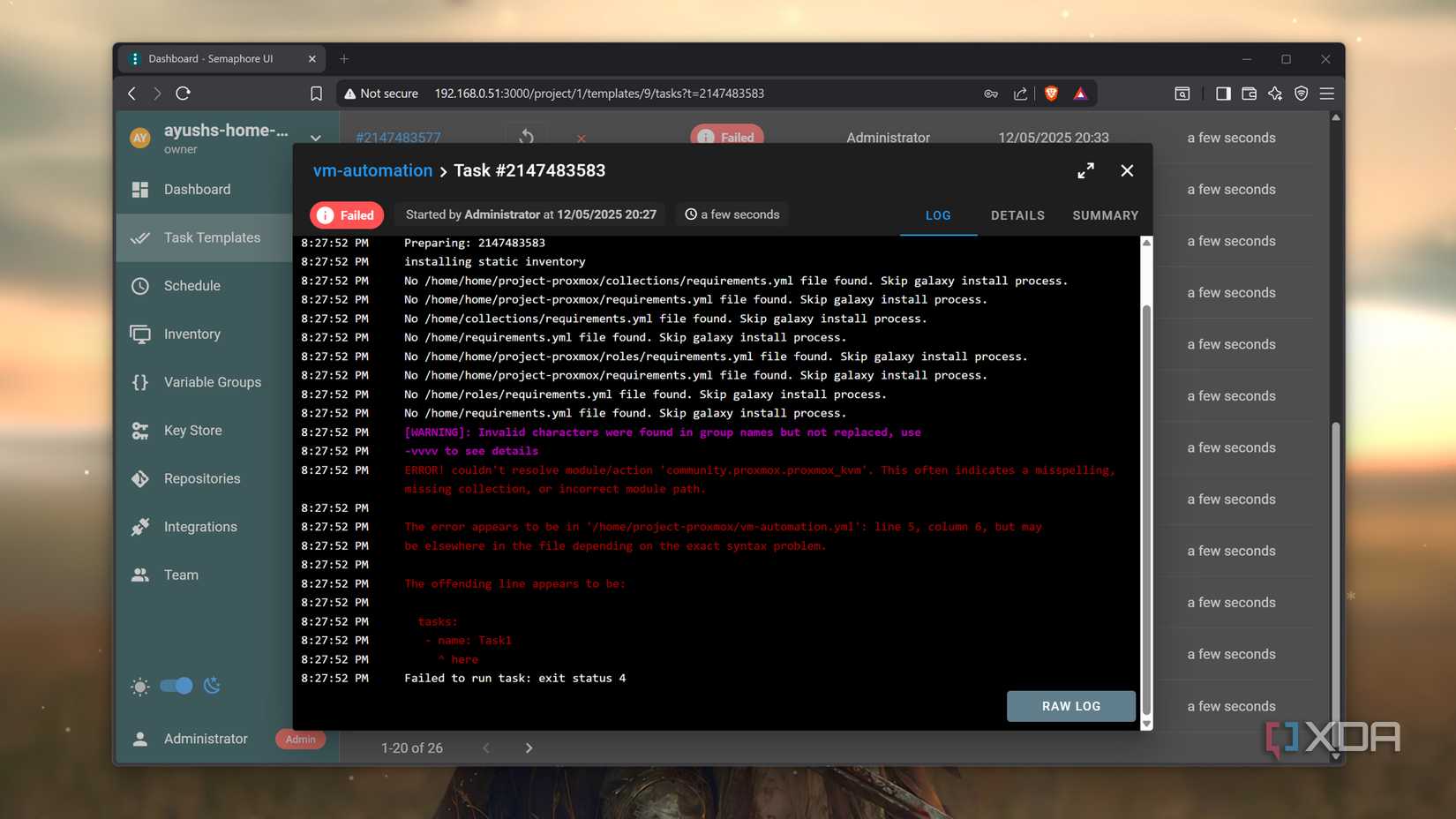Switch to light theme via sun icon
Image resolution: width=1456 pixels, height=819 pixels.
click(139, 686)
